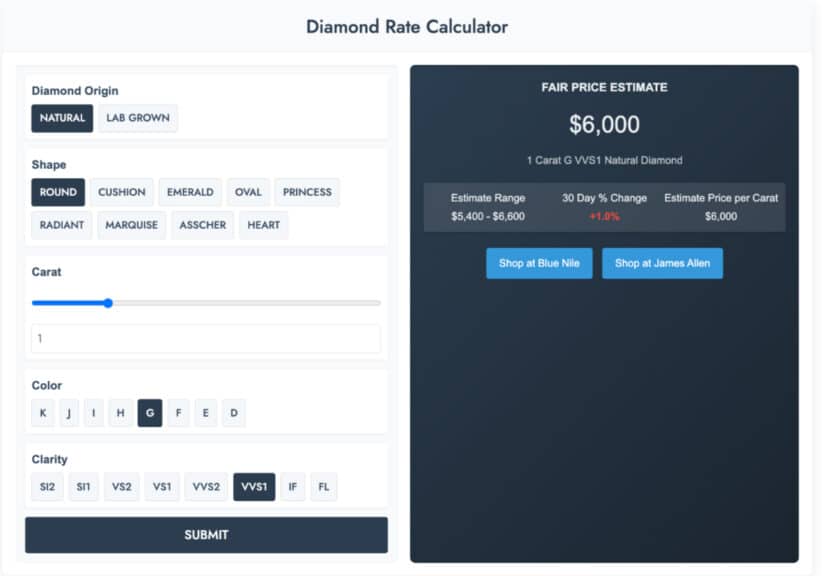Set color grade to D
Image resolution: width=822 pixels, height=576 pixels.
(233, 413)
